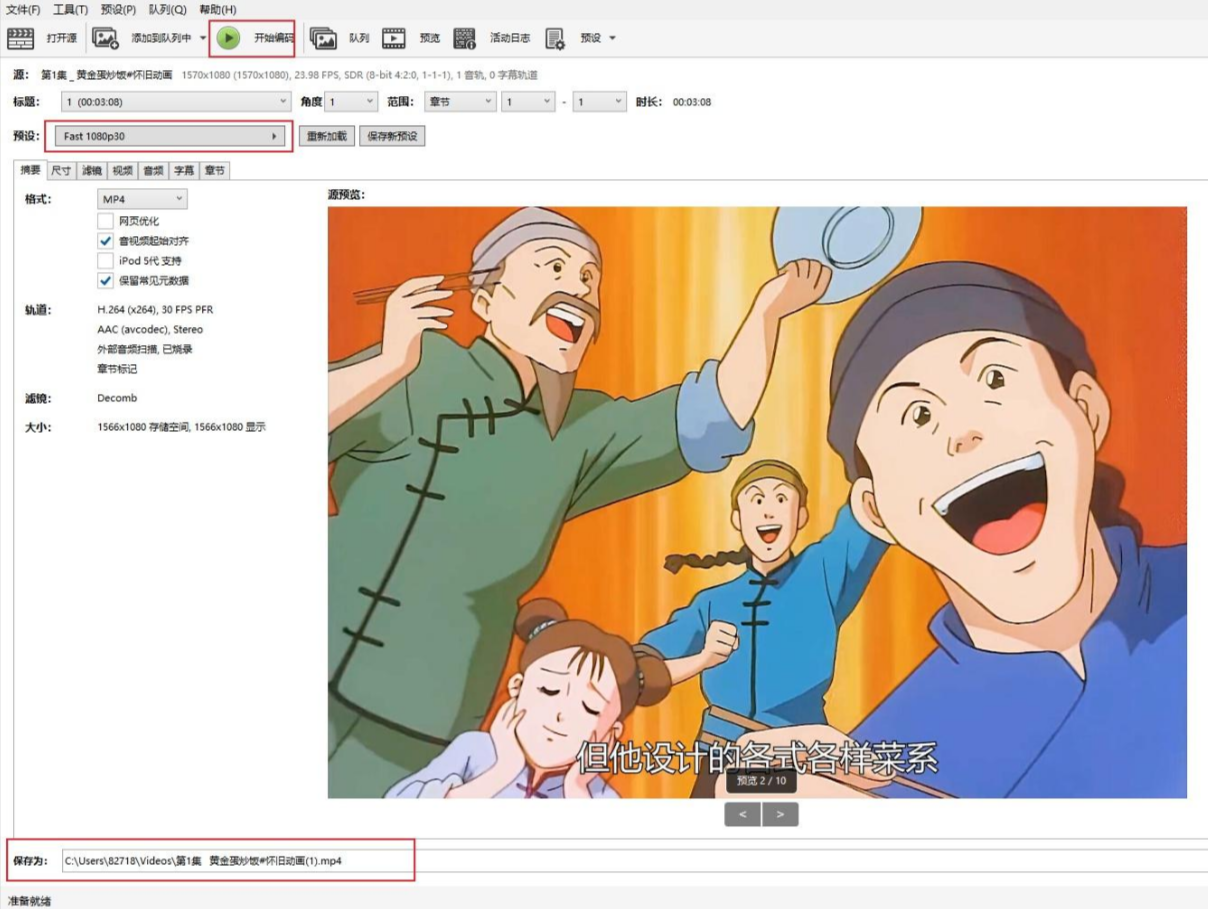Click the 打开源 label in the toolbar
1208x909 pixels.
61,38
